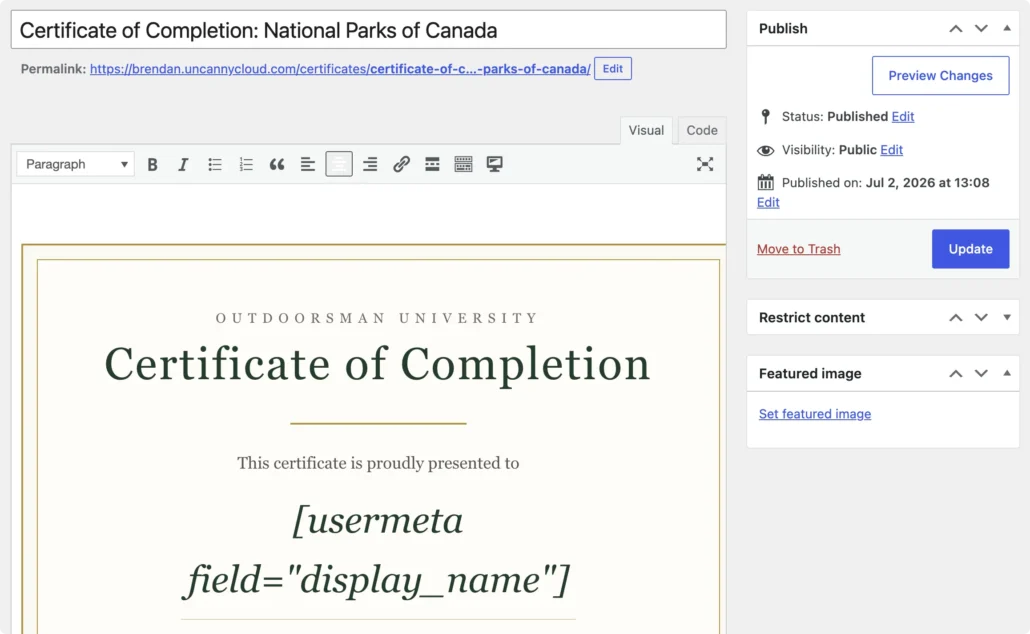Image resolution: width=1030 pixels, height=634 pixels.
Task: Move Publish panel up
Action: 956,28
